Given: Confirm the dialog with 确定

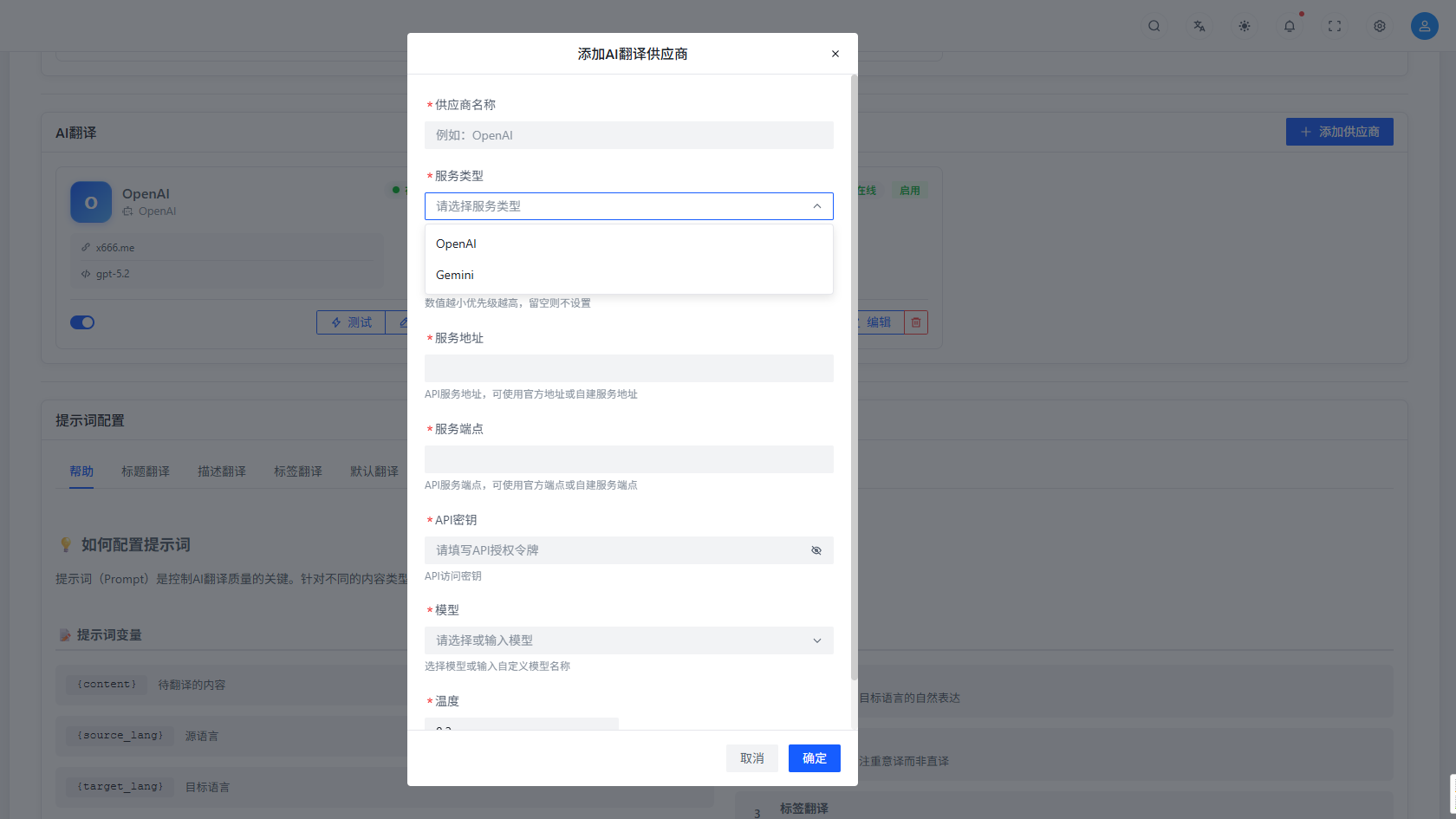Looking at the screenshot, I should coord(814,757).
